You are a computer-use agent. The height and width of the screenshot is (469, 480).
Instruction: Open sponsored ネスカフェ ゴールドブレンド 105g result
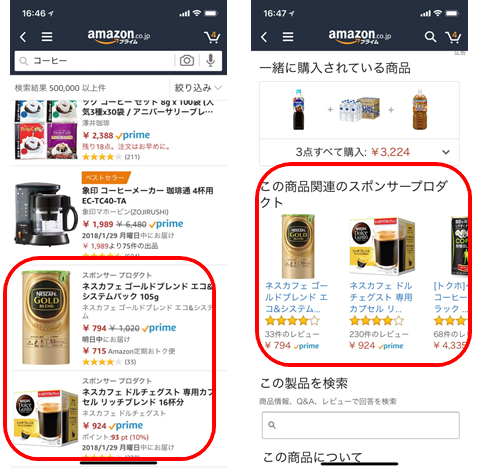coord(147,291)
